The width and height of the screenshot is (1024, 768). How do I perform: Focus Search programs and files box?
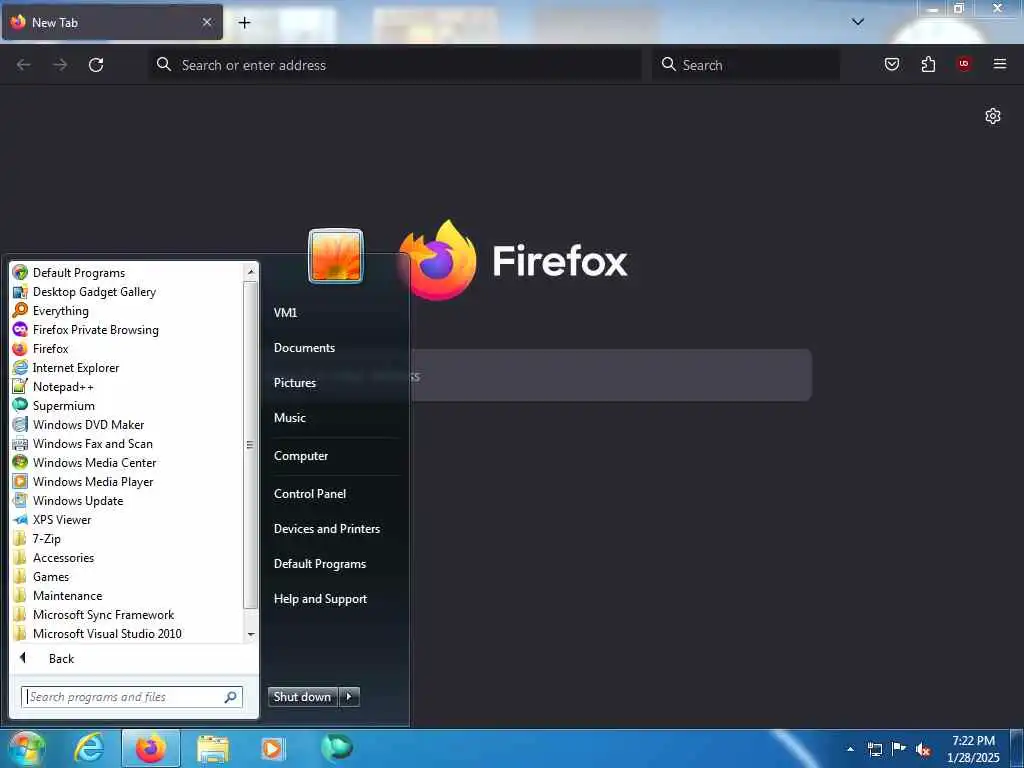(132, 697)
